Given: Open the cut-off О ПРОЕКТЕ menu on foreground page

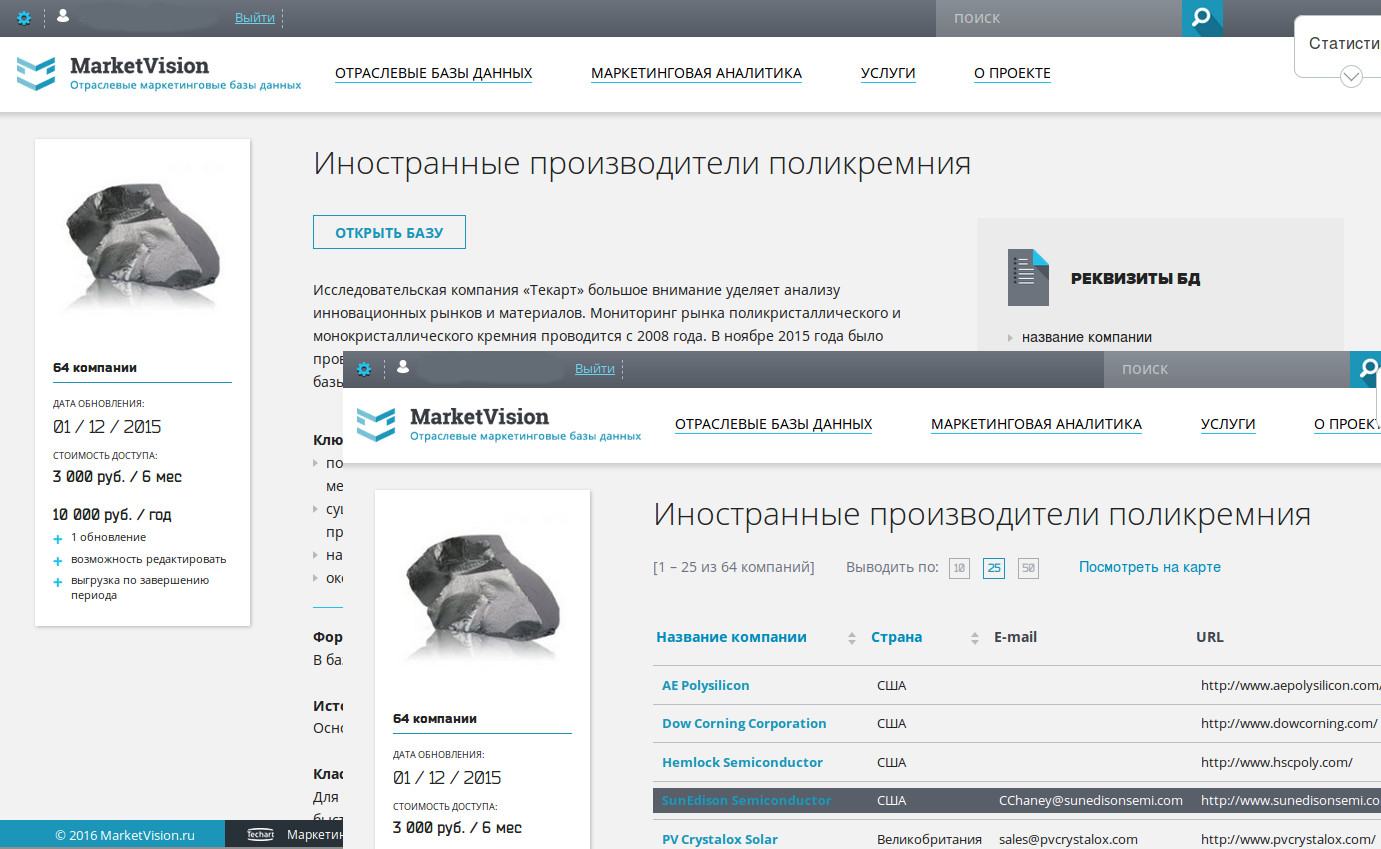Looking at the screenshot, I should (x=1347, y=424).
